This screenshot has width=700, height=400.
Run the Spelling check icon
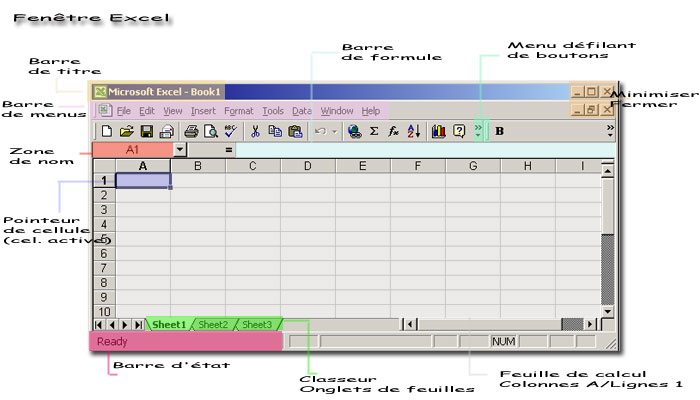click(x=230, y=131)
